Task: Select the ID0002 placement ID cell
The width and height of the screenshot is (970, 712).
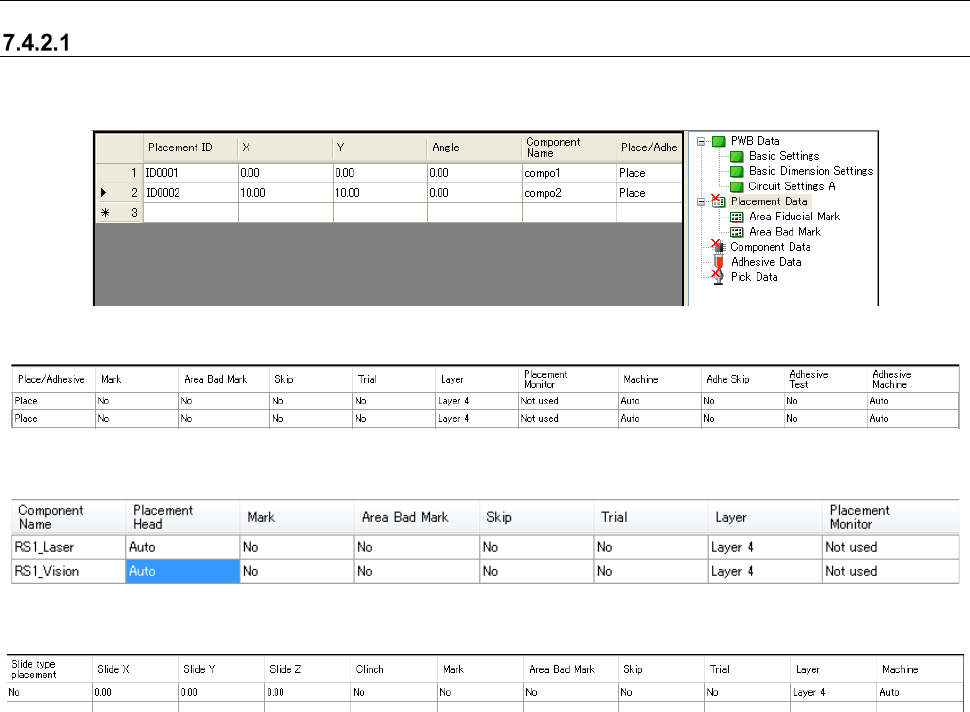Action: point(190,193)
